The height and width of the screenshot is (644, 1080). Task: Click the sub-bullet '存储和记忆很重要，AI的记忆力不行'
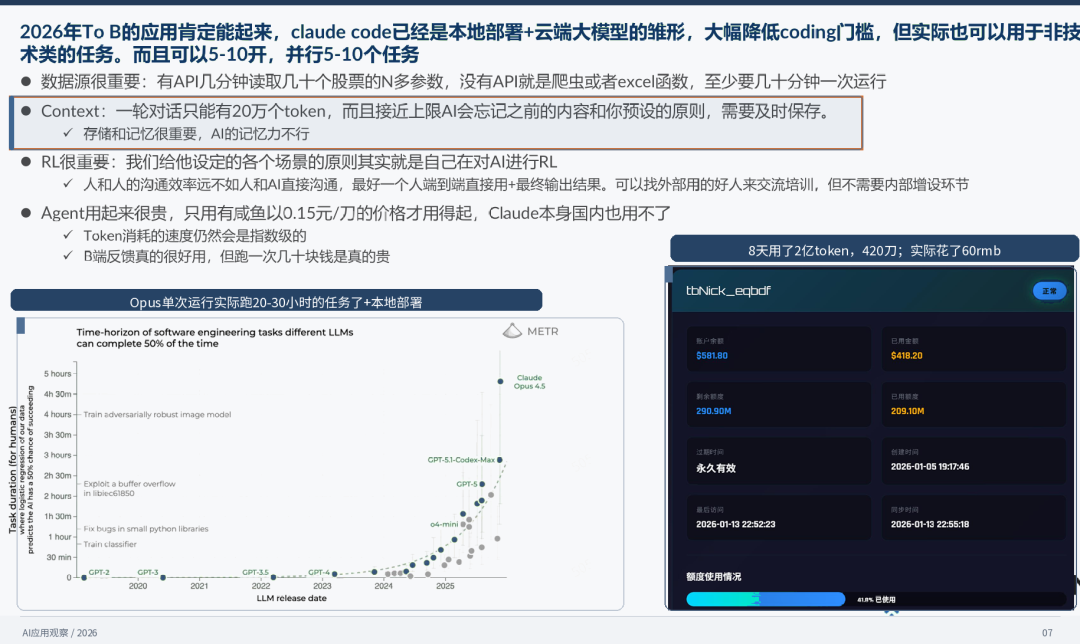tap(196, 134)
